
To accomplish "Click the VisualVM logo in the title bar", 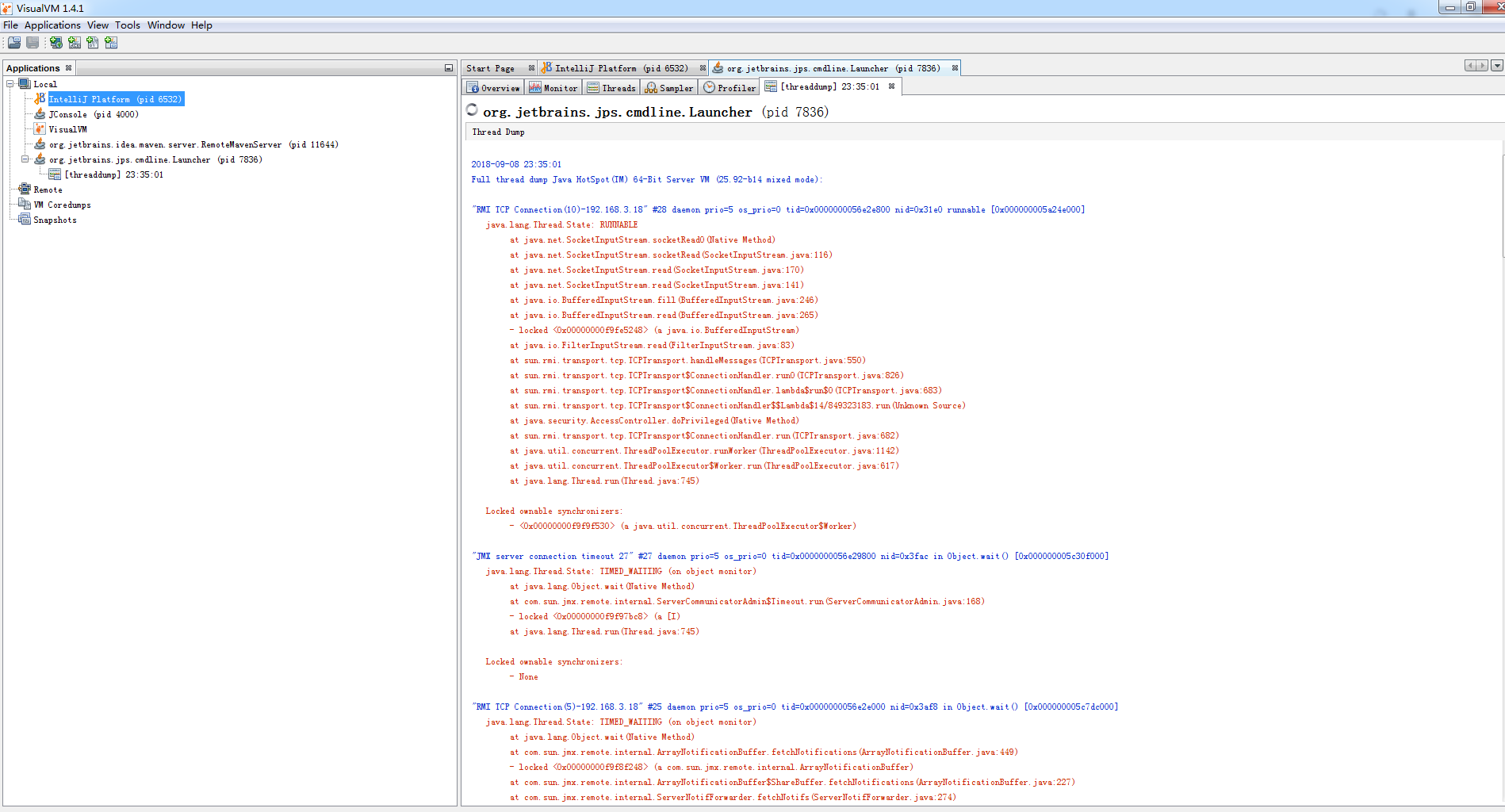I will click(7, 8).
